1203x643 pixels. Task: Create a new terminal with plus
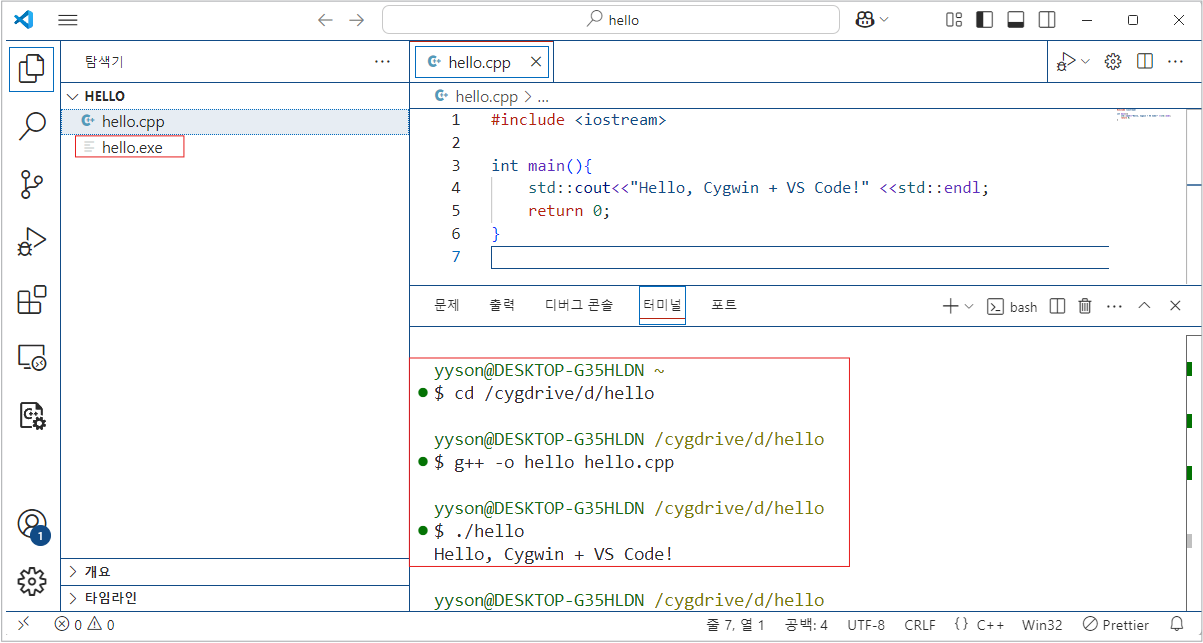pyautogui.click(x=951, y=306)
